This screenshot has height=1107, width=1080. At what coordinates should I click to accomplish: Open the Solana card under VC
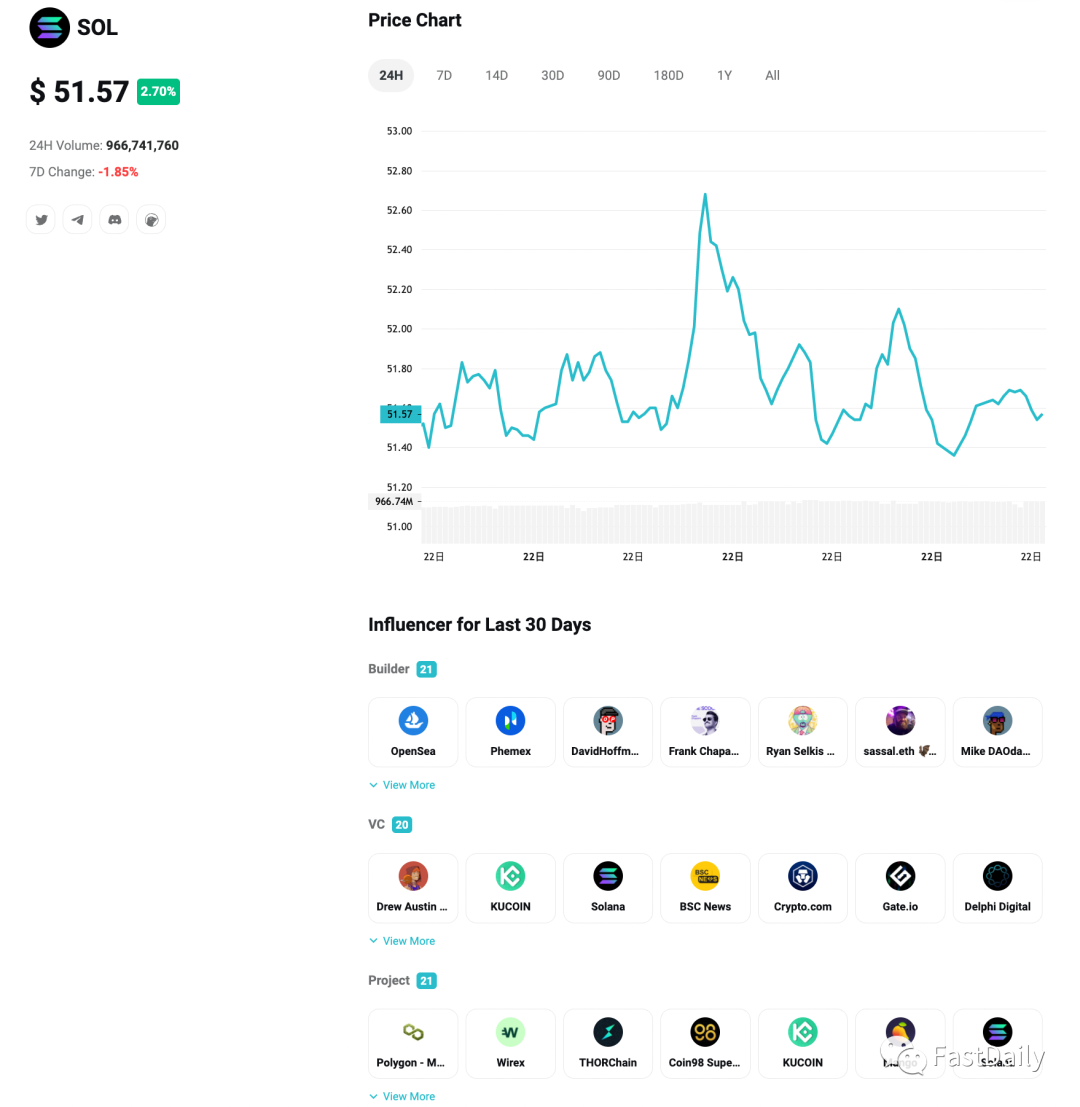coord(608,888)
